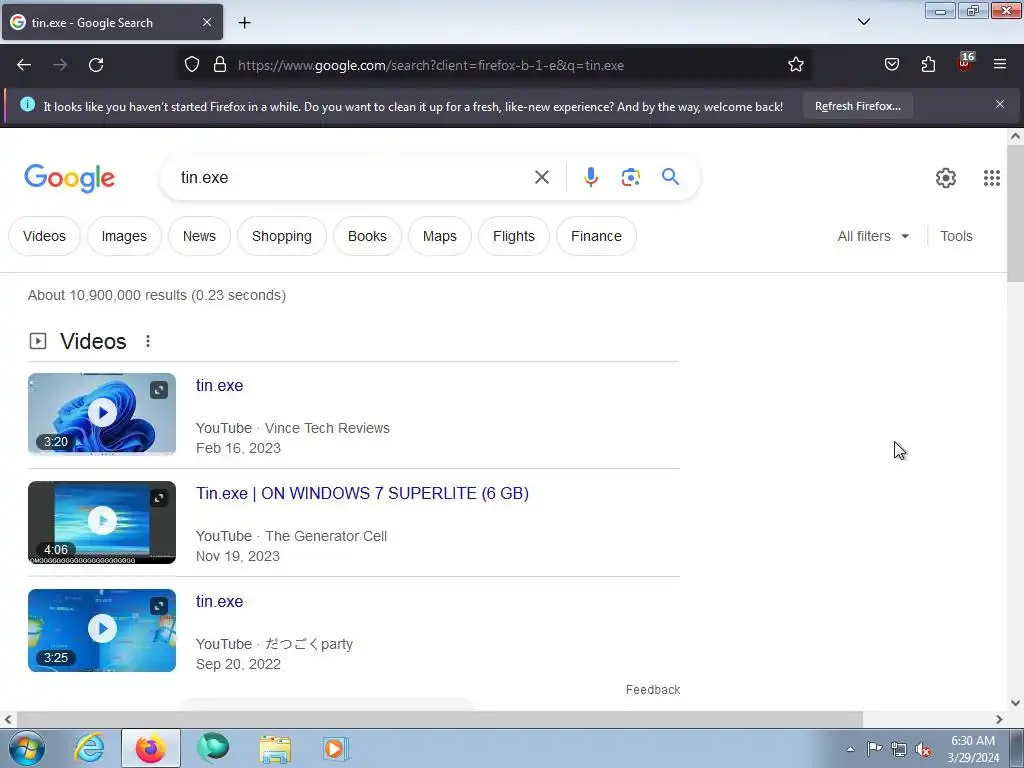Click the "Feb 16, 2023" date text
The image size is (1024, 768).
tap(238, 448)
